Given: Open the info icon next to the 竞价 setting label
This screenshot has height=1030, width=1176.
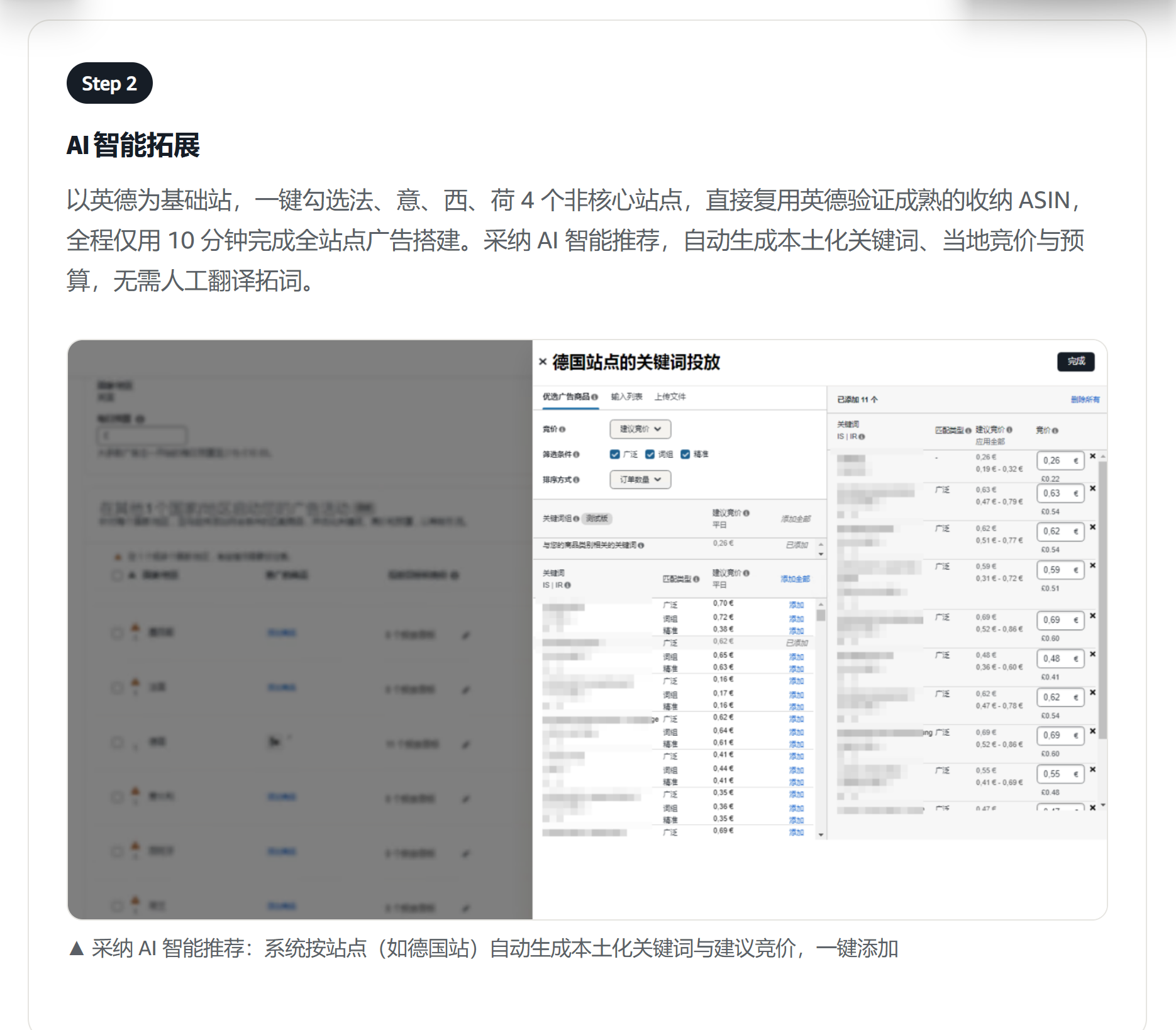Looking at the screenshot, I should pos(562,429).
